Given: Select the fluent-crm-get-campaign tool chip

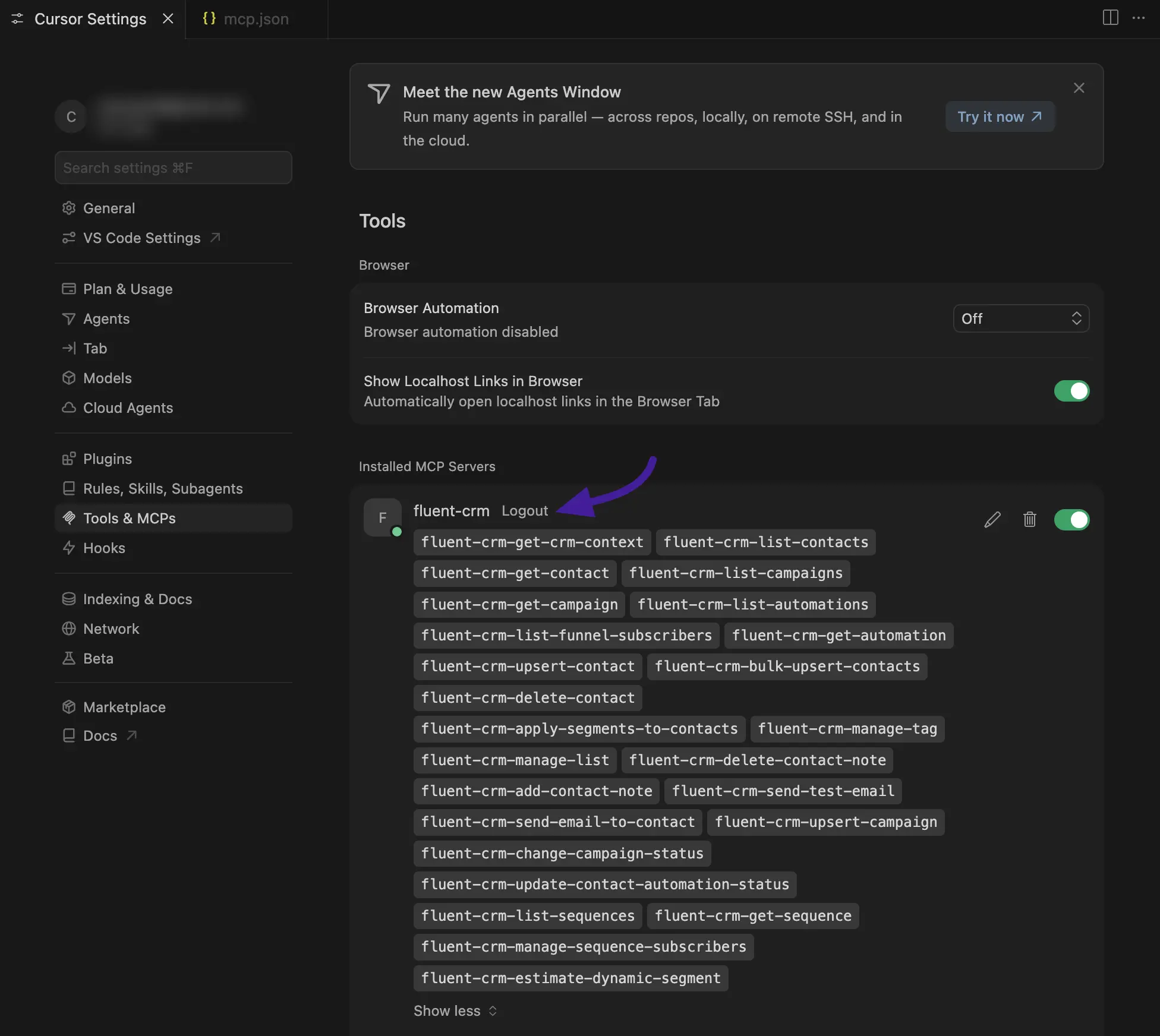Looking at the screenshot, I should pyautogui.click(x=519, y=604).
